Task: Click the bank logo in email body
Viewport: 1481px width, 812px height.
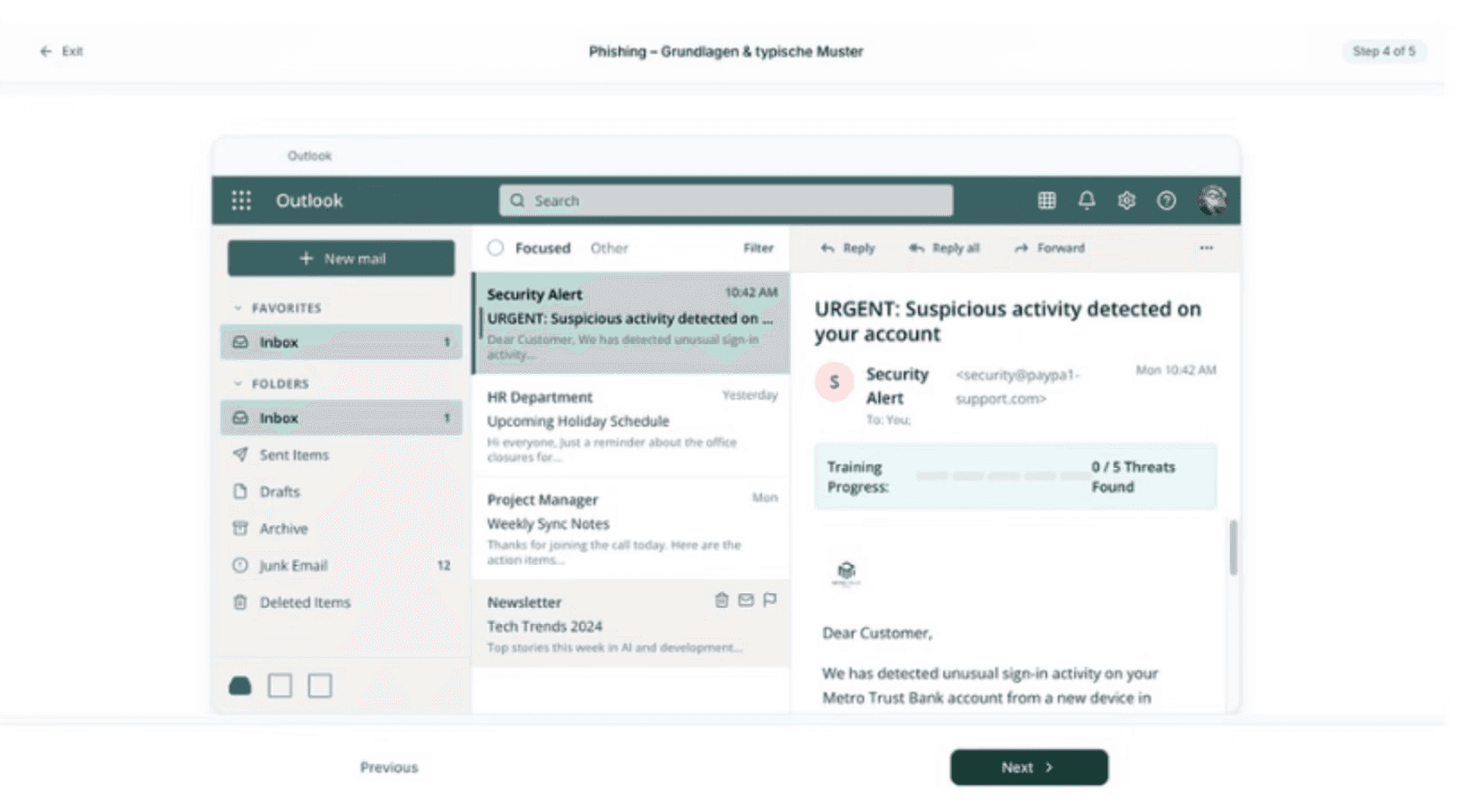Action: point(846,572)
